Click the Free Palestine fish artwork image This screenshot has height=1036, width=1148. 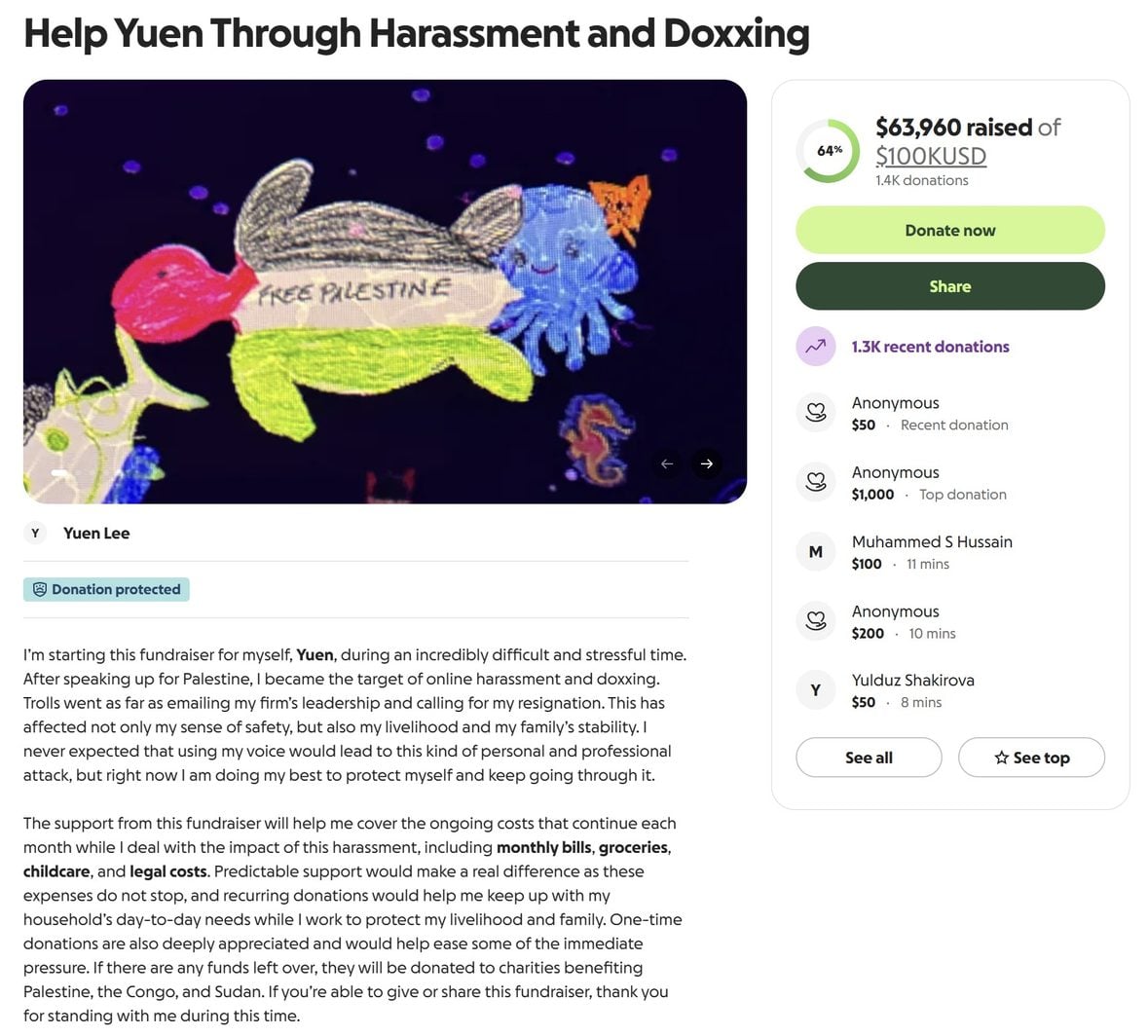tap(386, 291)
